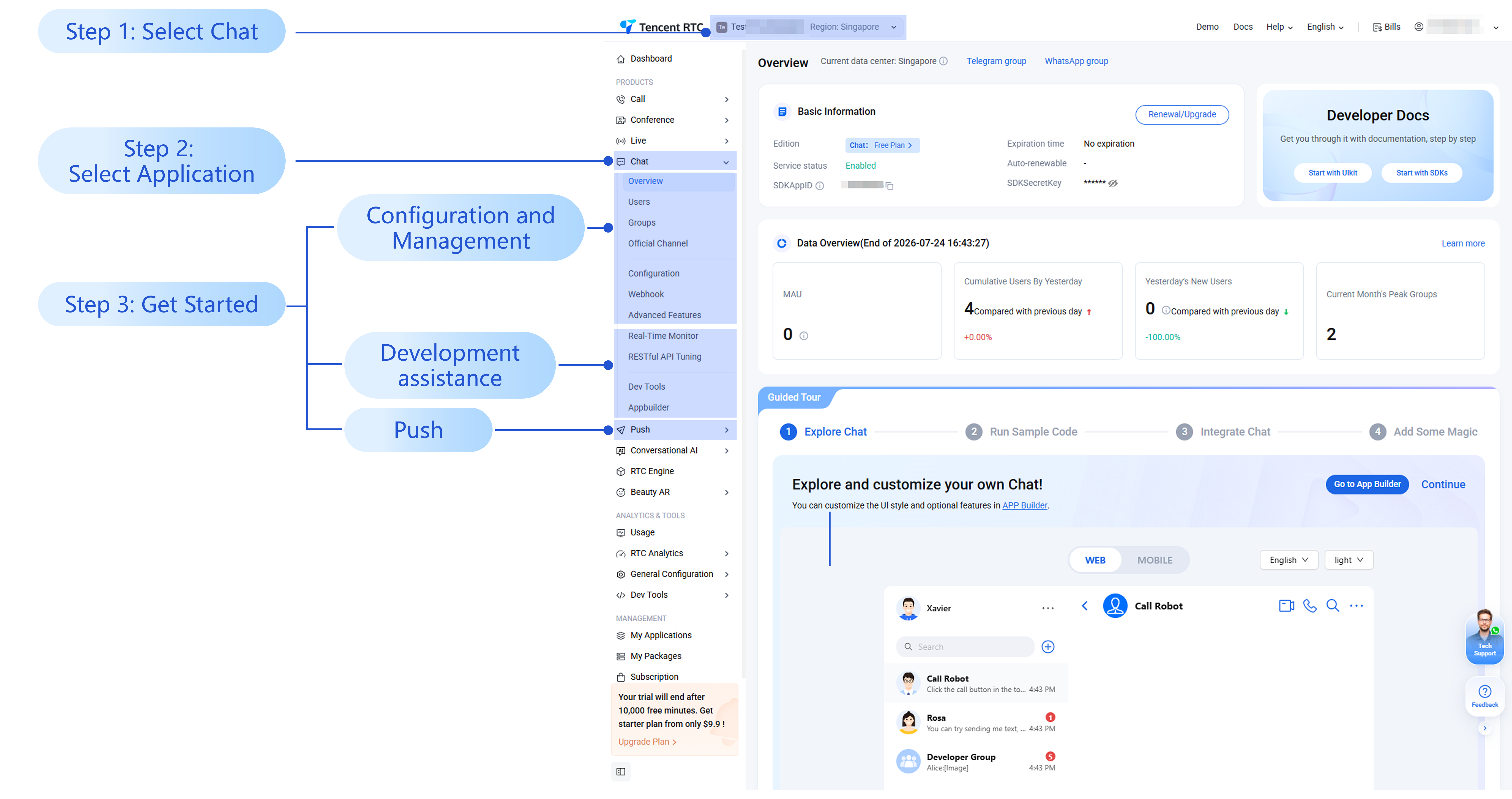Viewport: 1512px width, 799px height.
Task: Switch the preview to MOBILE
Action: click(x=1155, y=560)
